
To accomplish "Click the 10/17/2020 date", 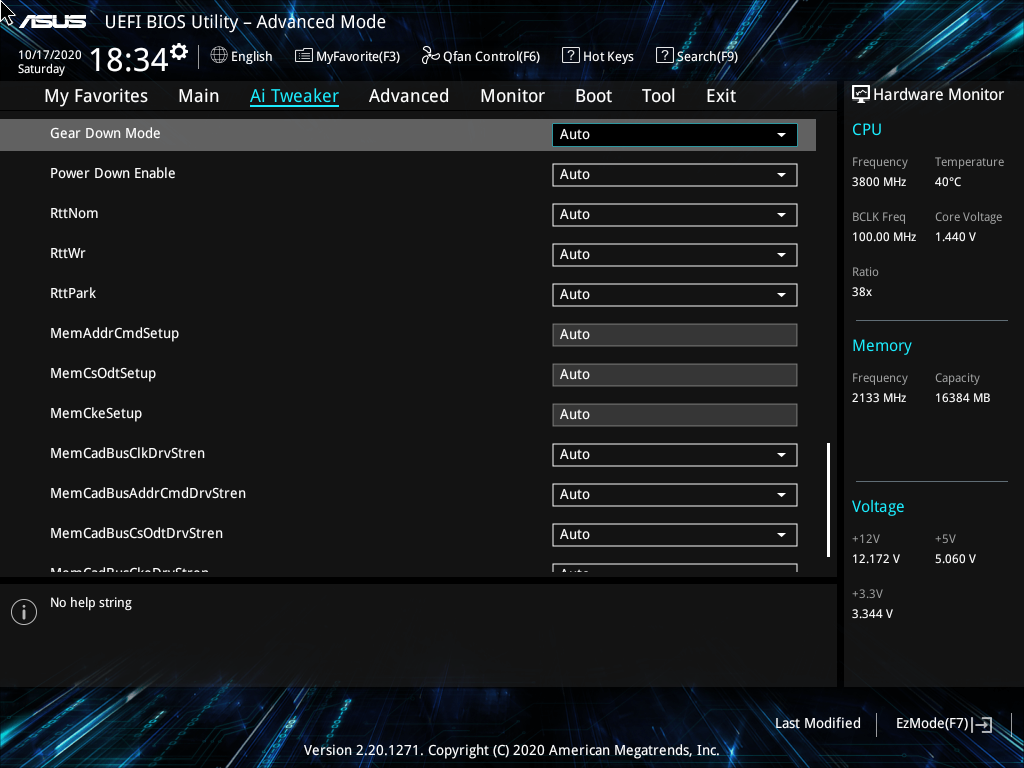I will tap(50, 55).
